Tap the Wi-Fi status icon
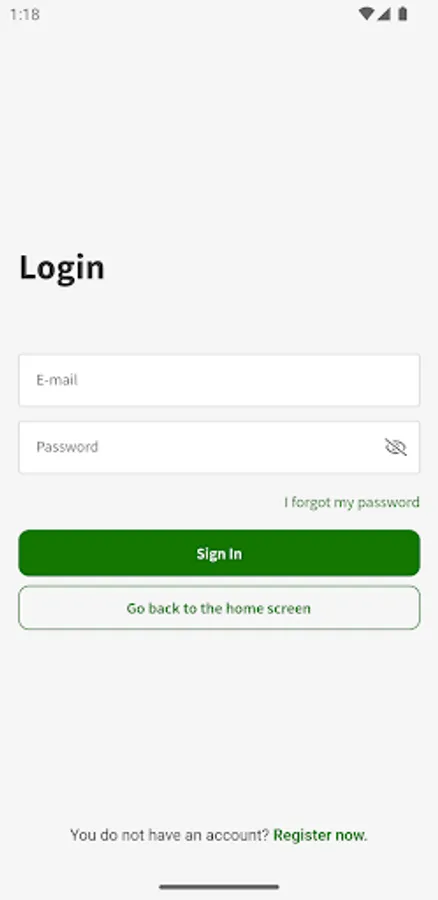This screenshot has width=438, height=900. point(366,14)
